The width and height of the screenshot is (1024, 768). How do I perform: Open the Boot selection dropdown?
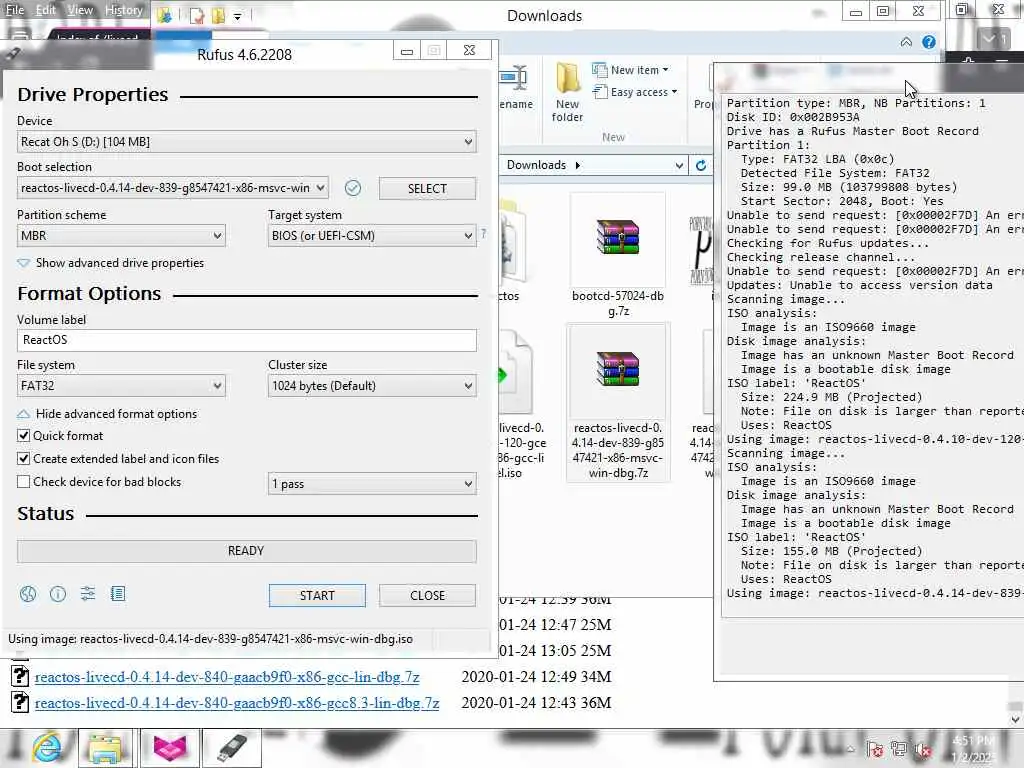pyautogui.click(x=172, y=188)
